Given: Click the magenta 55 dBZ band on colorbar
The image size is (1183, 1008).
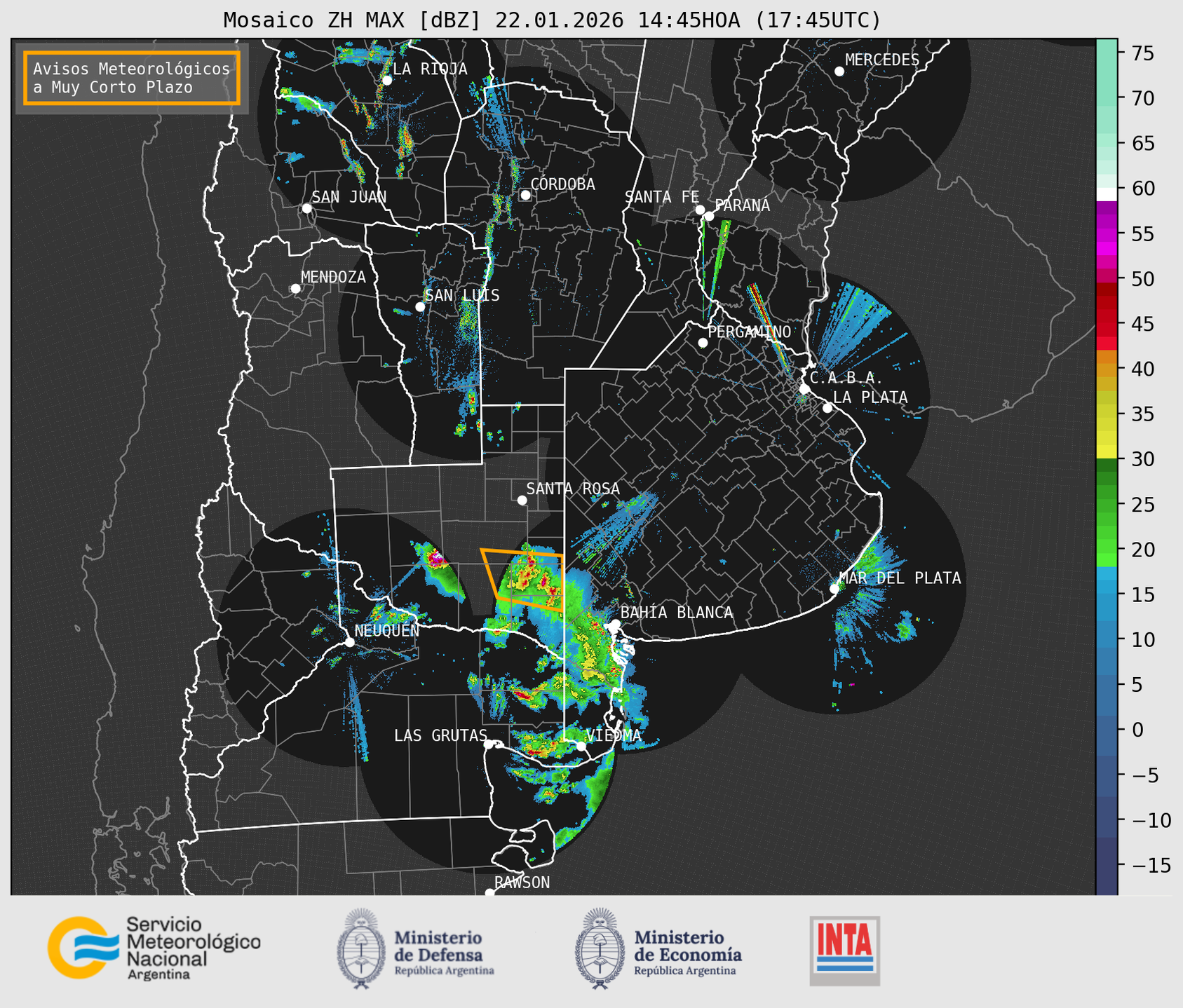Looking at the screenshot, I should (x=1107, y=233).
